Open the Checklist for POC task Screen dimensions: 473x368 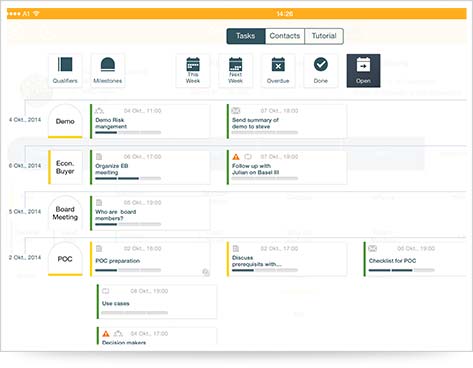pyautogui.click(x=415, y=259)
